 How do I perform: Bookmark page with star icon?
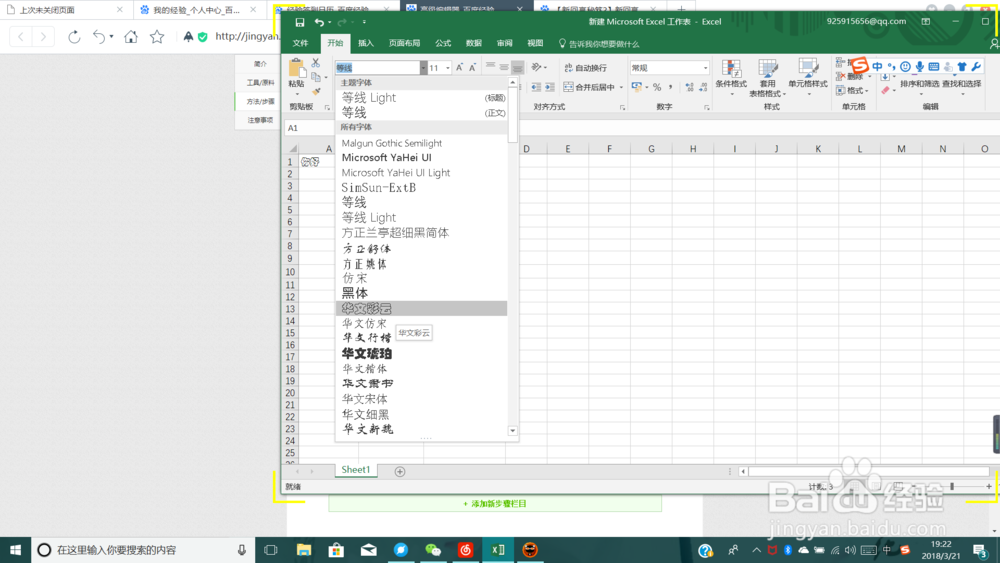(157, 37)
